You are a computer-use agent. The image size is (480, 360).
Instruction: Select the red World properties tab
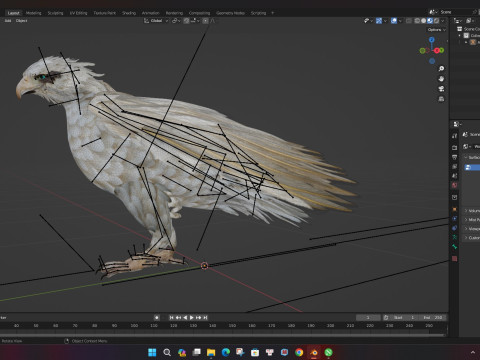coord(454,185)
